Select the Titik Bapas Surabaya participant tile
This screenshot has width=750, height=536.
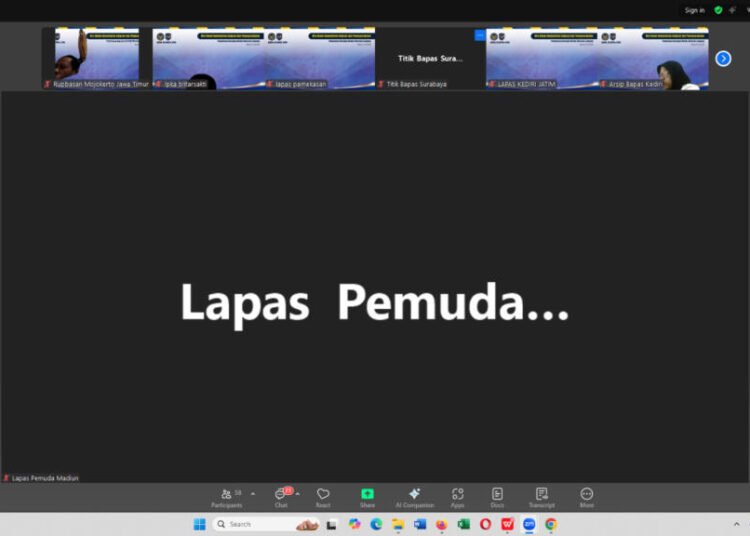coord(430,58)
